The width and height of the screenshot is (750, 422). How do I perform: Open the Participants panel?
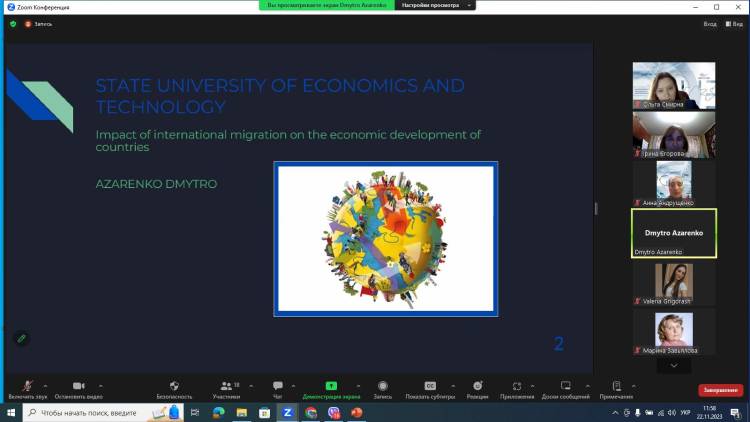226,386
